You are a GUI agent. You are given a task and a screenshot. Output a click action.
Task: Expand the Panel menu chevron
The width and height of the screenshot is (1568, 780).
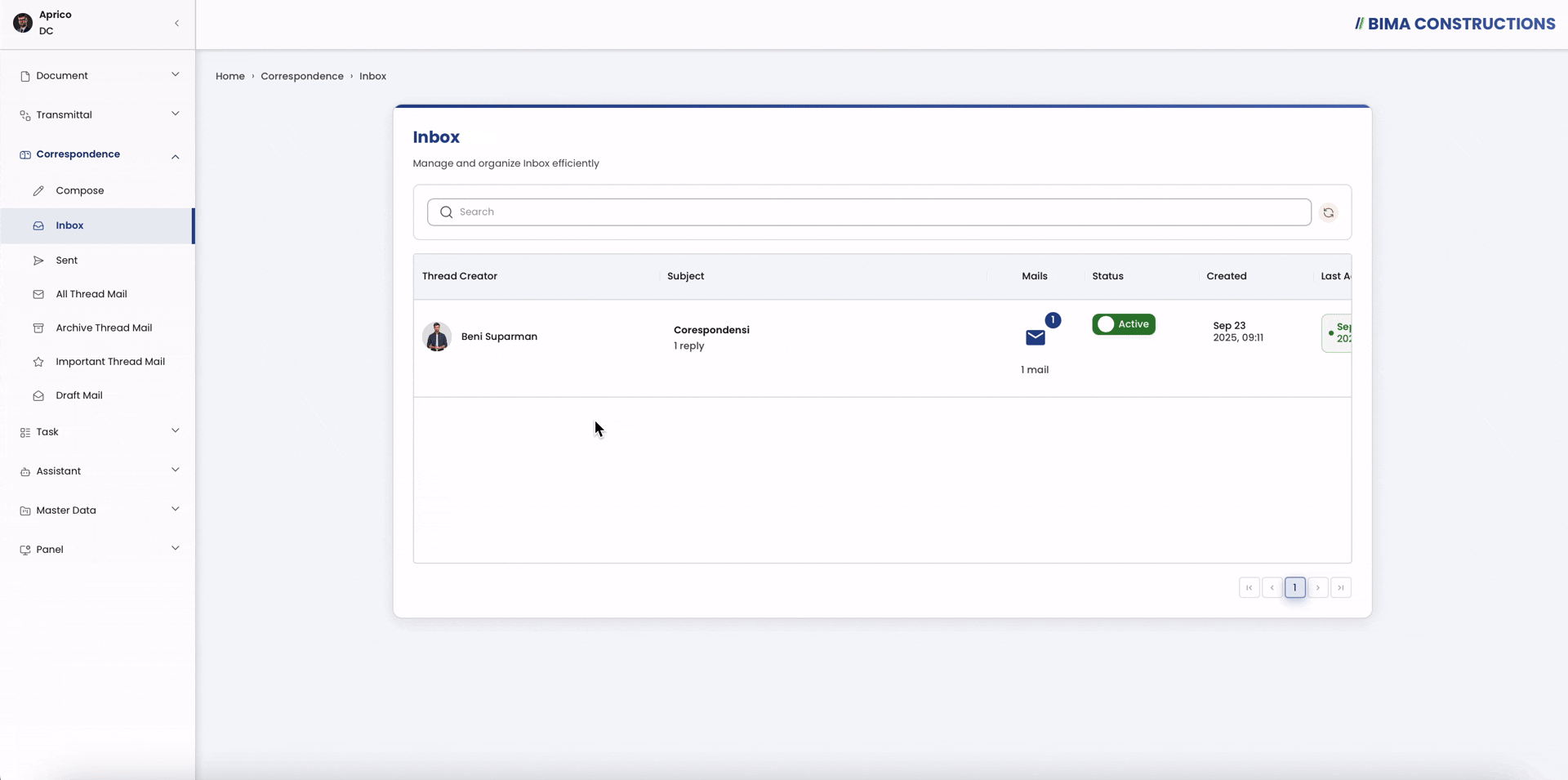[176, 548]
